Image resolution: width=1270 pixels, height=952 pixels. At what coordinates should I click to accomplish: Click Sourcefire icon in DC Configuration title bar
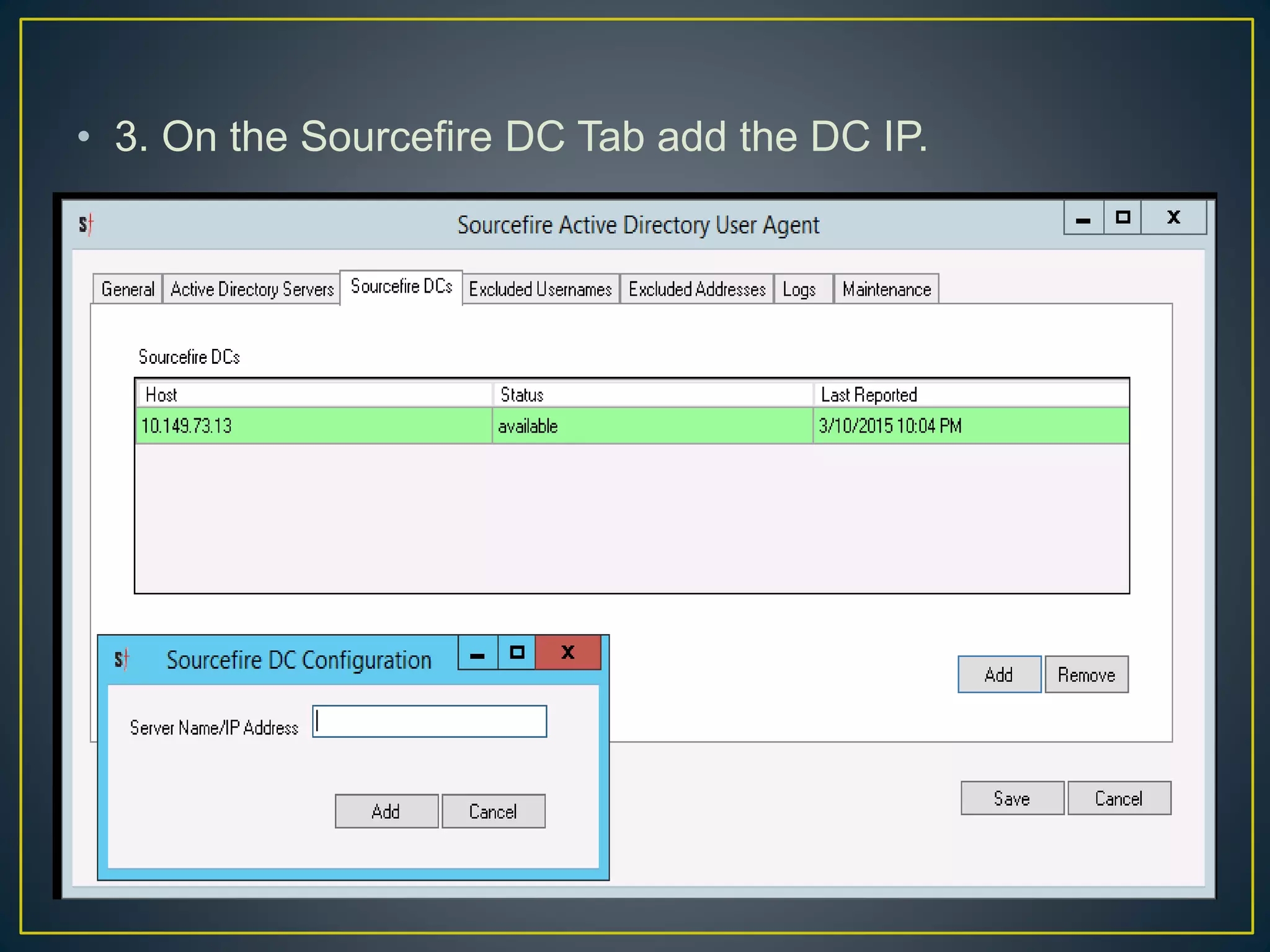[122, 659]
